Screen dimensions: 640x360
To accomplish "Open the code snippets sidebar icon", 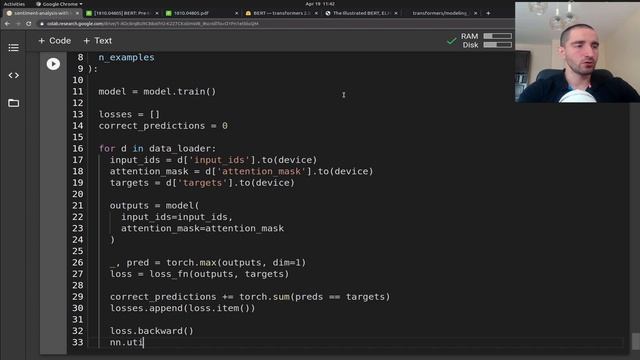I will pos(13,76).
